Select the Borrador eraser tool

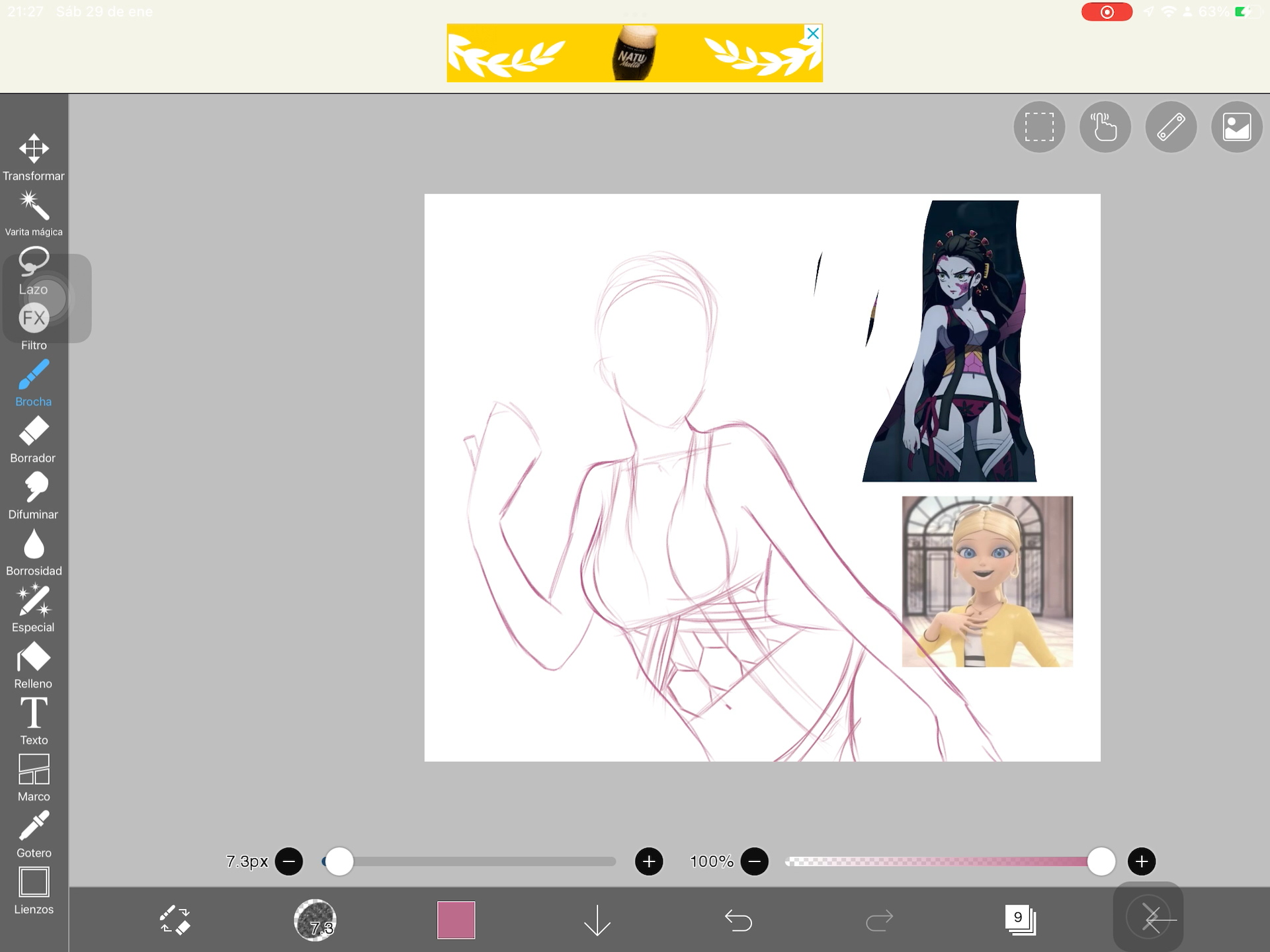(x=34, y=440)
